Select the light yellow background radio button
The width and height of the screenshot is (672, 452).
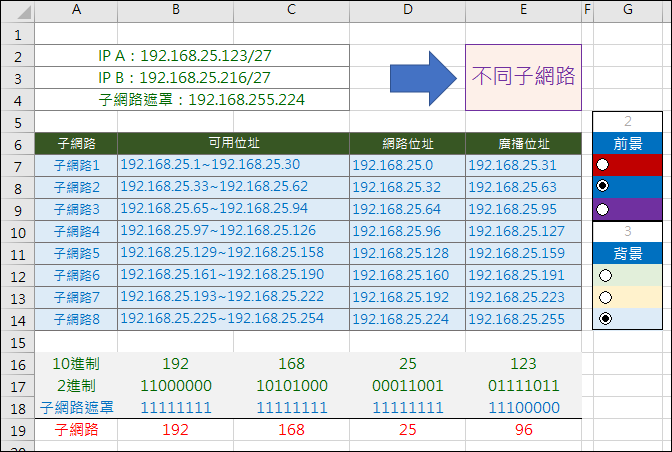point(605,297)
